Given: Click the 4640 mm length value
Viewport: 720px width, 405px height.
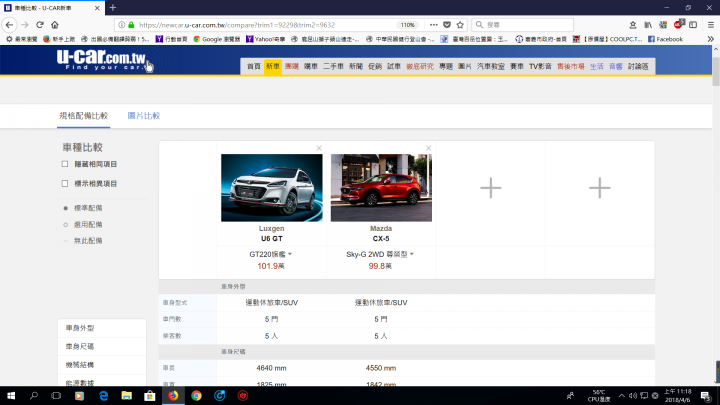Looking at the screenshot, I should click(x=271, y=368).
